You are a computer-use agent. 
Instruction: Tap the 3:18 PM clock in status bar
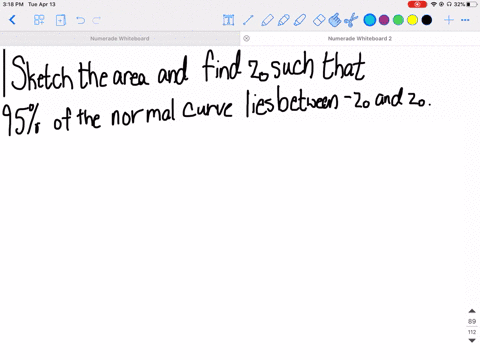13,4
